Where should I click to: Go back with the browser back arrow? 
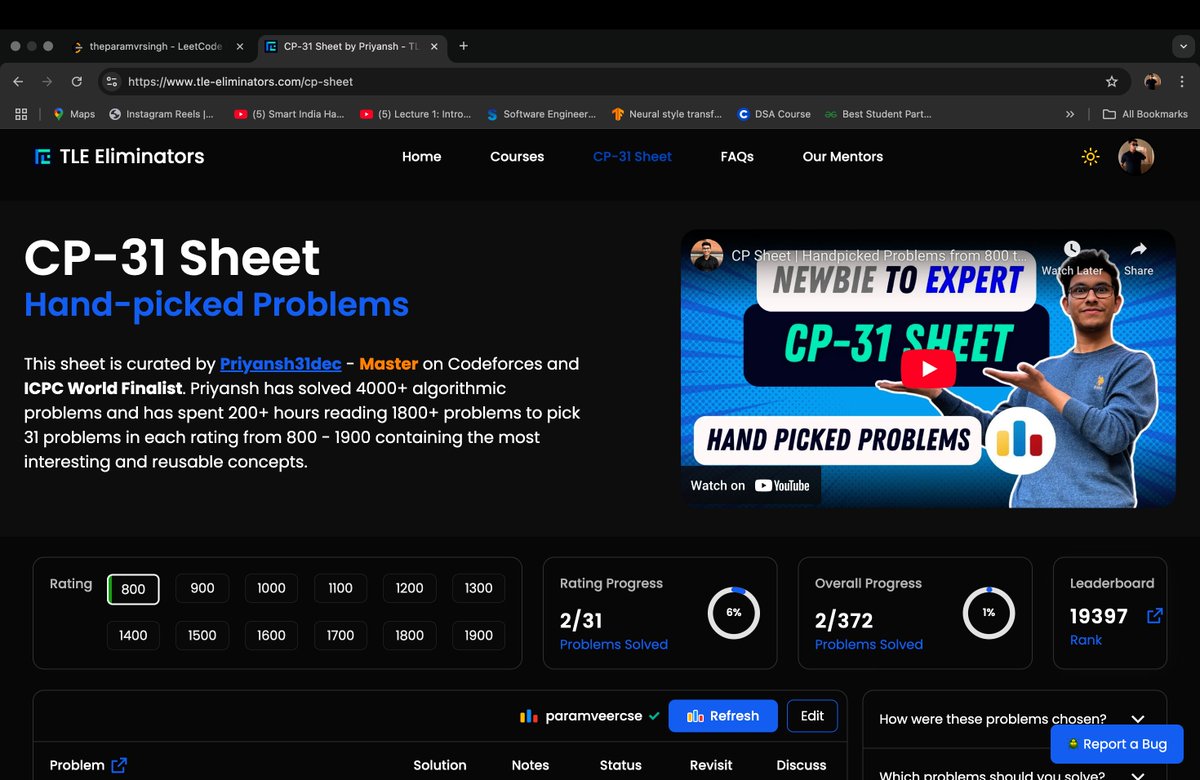pos(18,82)
